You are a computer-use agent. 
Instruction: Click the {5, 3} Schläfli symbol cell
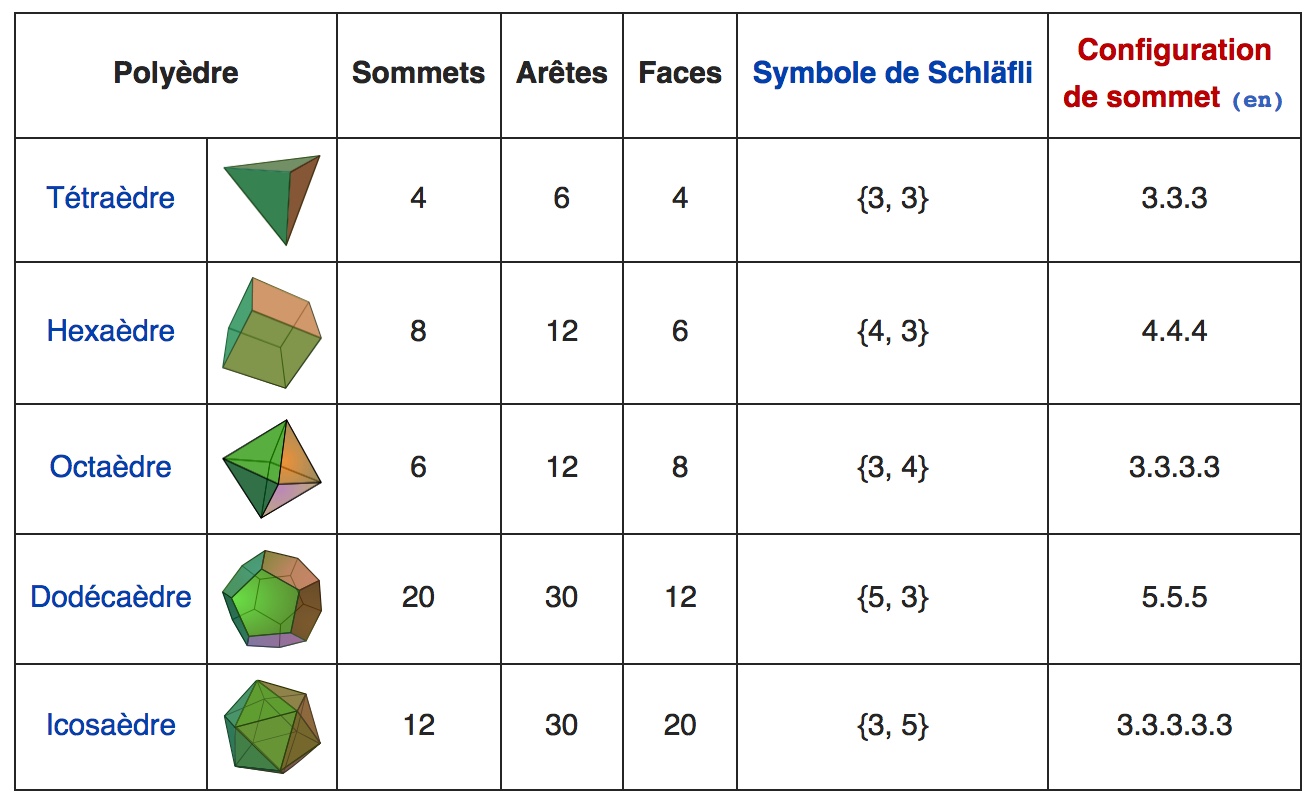tap(892, 597)
